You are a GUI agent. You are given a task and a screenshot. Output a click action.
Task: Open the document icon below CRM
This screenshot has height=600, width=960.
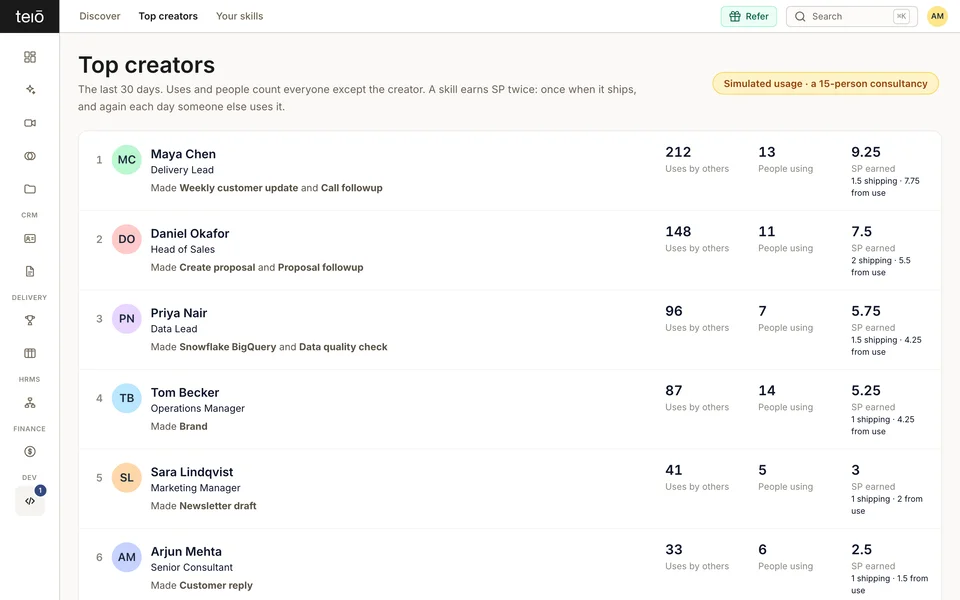29,271
